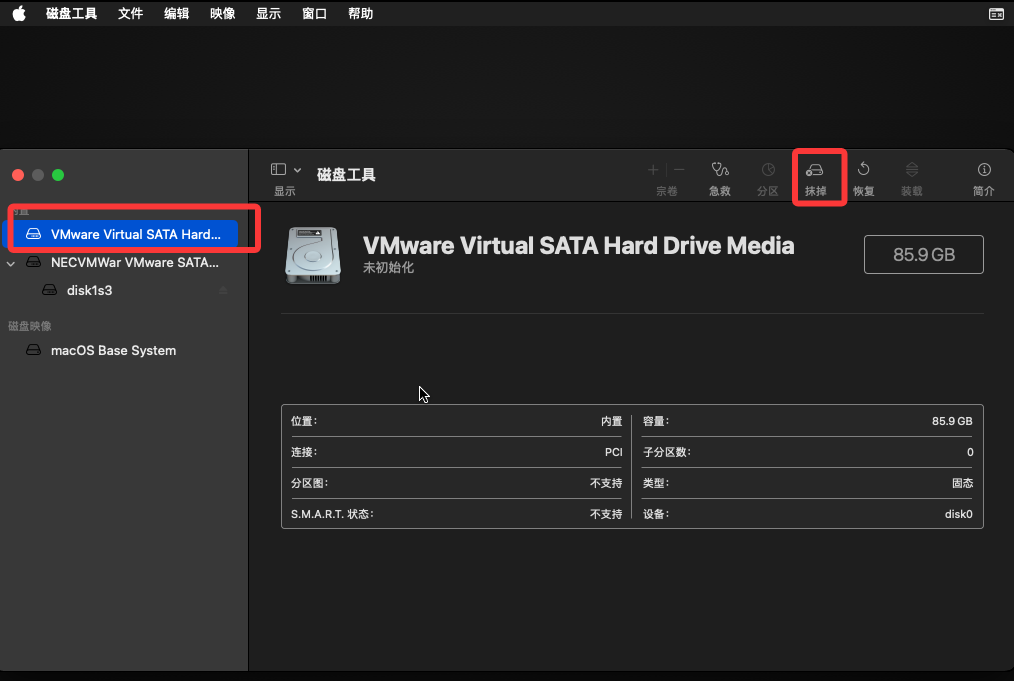1014x681 pixels.
Task: Open the Apple menu
Action: pos(19,14)
